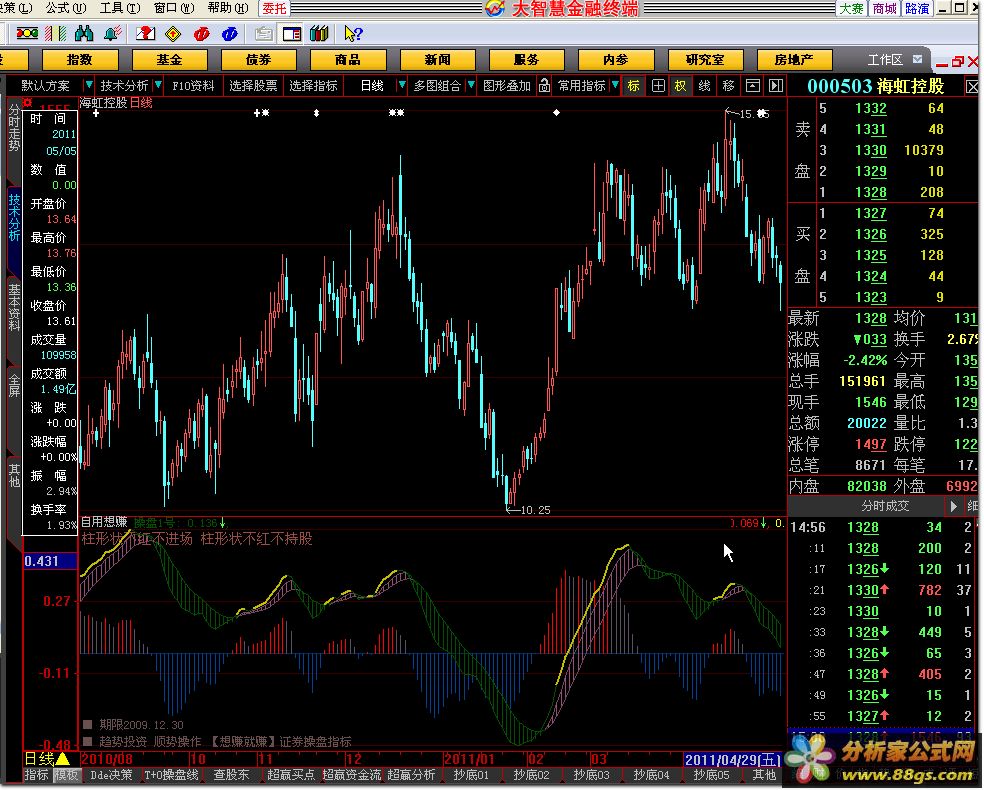Open the 工具 menu
Image resolution: width=984 pixels, height=790 pixels.
pos(120,8)
